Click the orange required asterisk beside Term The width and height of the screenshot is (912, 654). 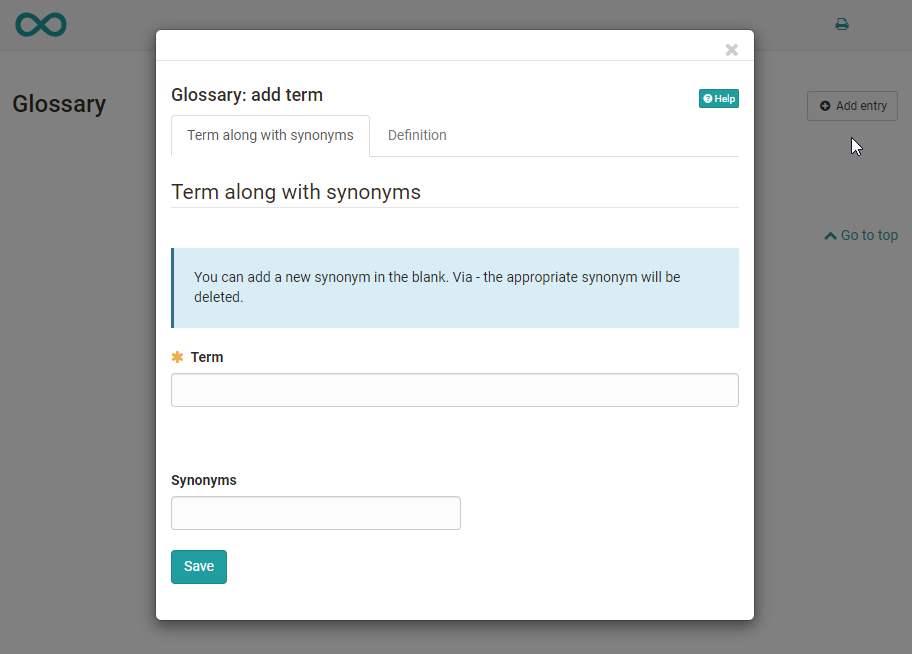coord(178,357)
